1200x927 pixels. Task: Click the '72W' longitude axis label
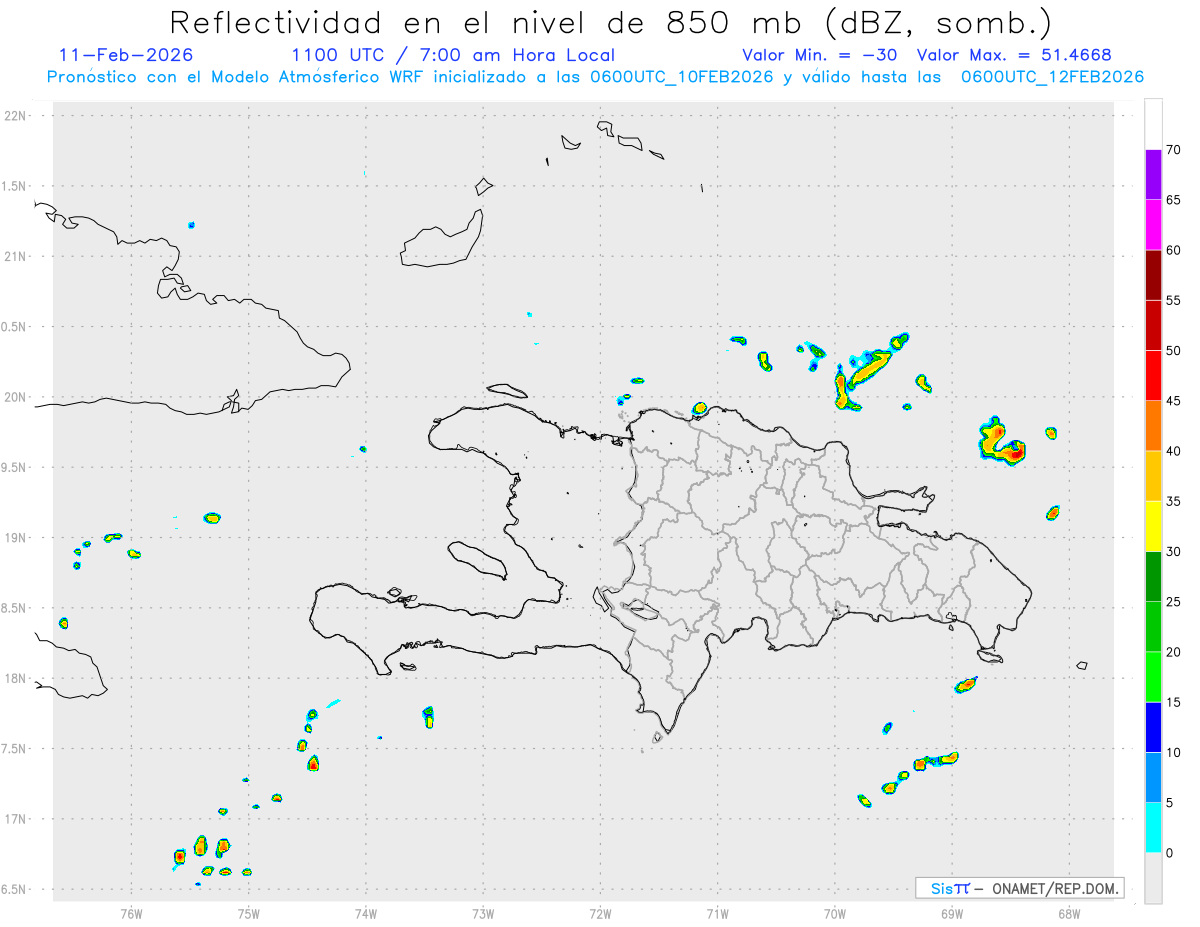tap(600, 913)
